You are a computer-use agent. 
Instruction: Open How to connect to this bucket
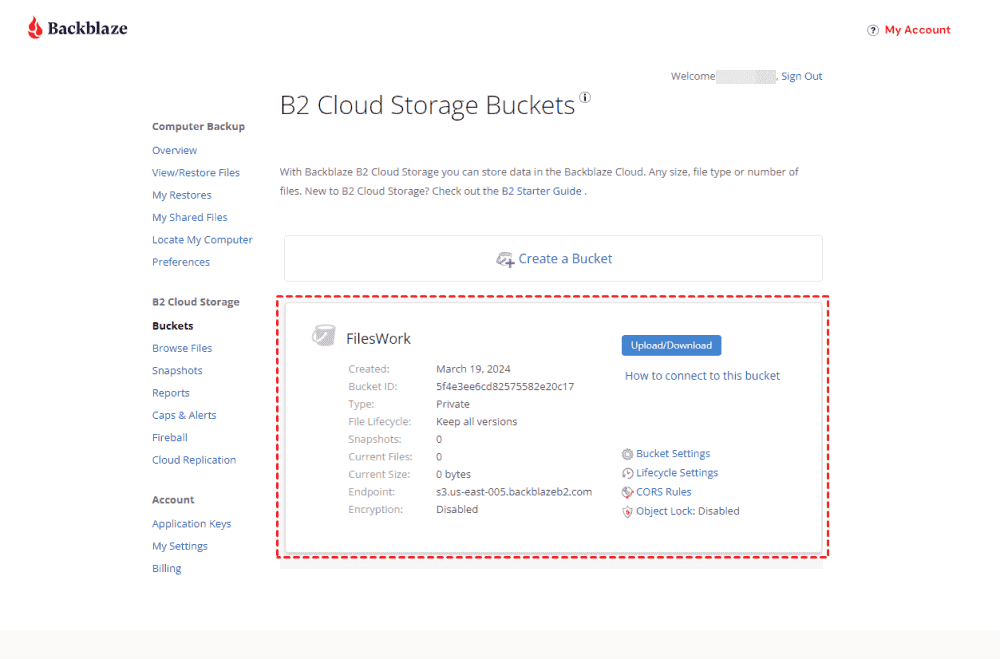coord(702,376)
